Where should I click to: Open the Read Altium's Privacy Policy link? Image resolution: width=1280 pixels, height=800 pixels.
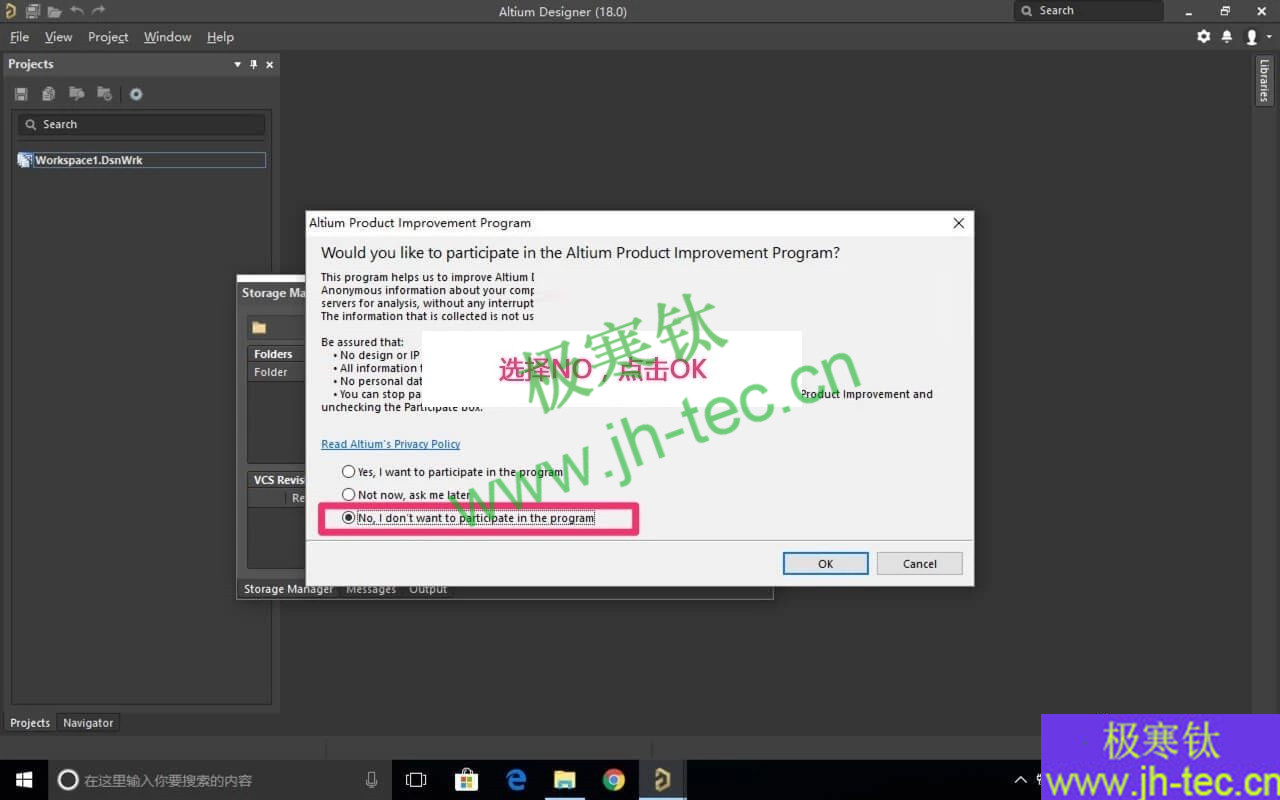(391, 444)
